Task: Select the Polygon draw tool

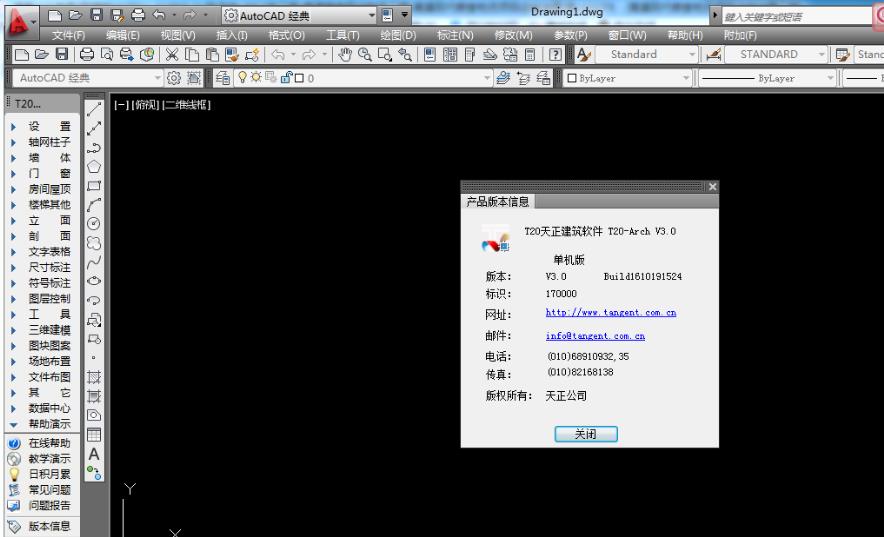Action: [x=94, y=167]
